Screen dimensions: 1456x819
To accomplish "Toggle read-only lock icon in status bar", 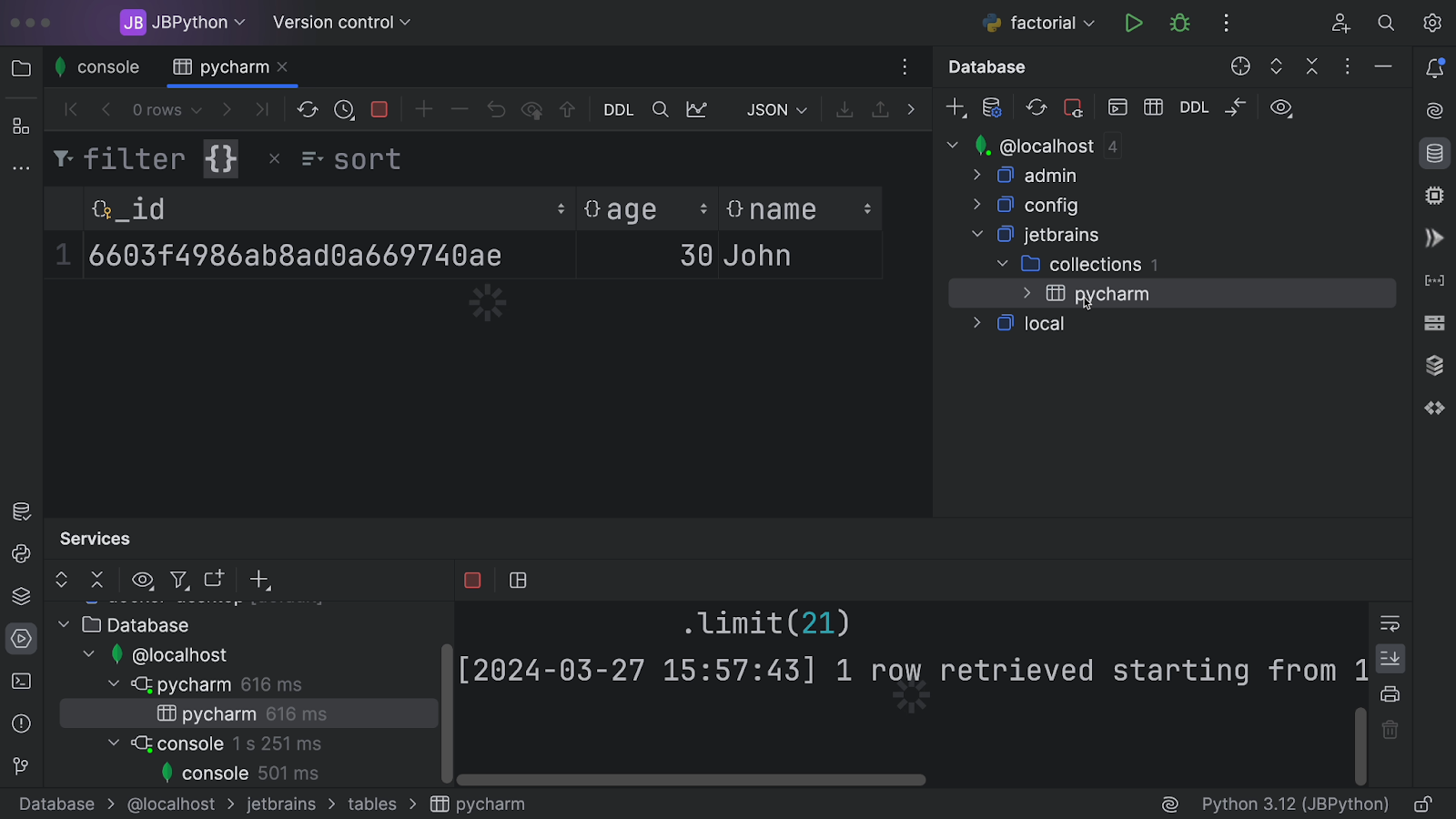I will pos(1422,804).
